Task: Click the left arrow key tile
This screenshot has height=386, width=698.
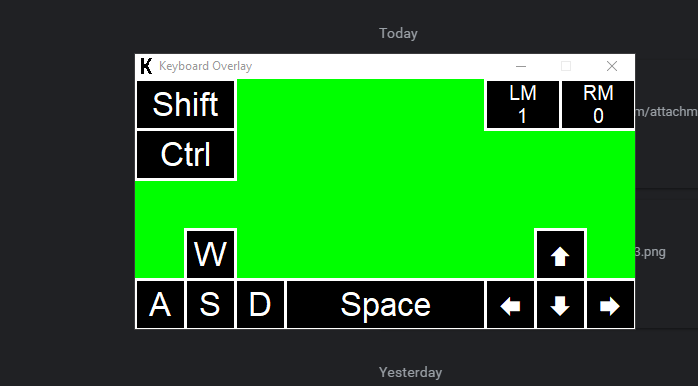Action: coord(510,305)
